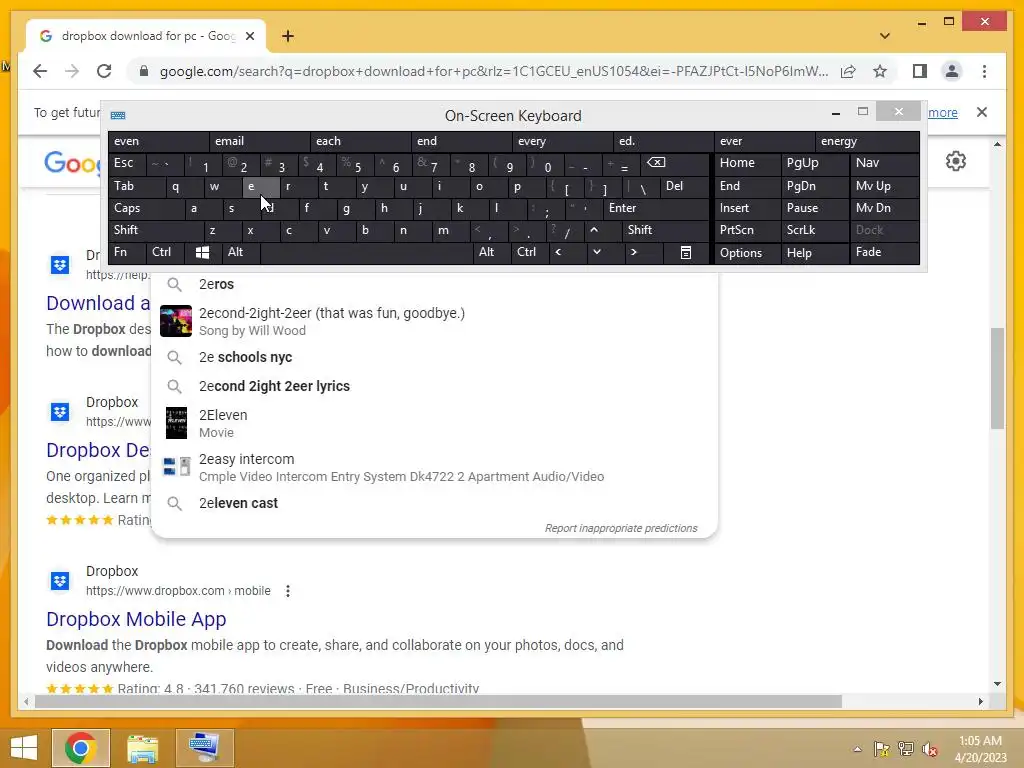The image size is (1024, 768).
Task: Click the space bar key
Action: (x=366, y=252)
